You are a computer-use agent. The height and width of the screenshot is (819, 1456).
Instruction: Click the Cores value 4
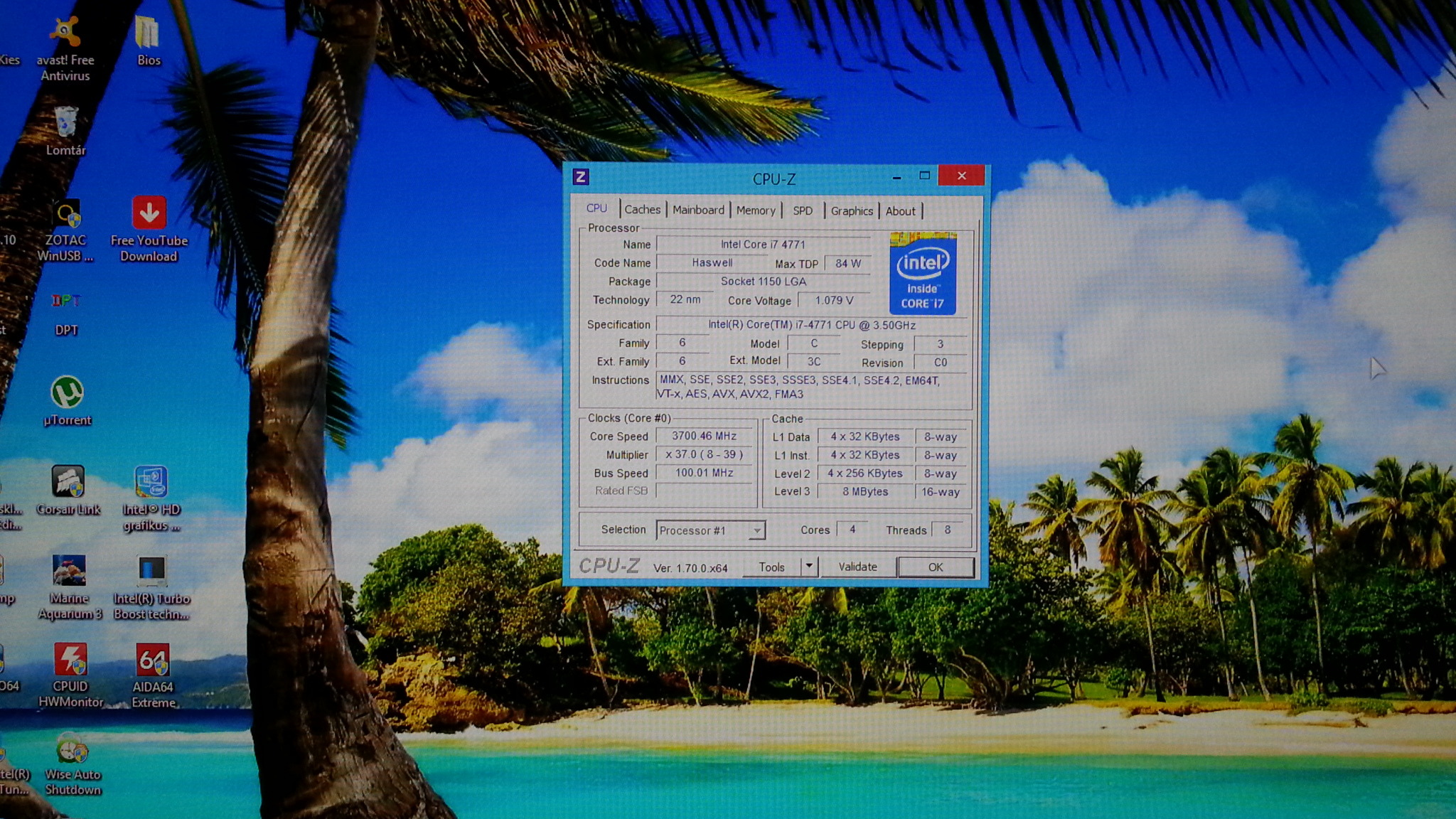pyautogui.click(x=852, y=530)
